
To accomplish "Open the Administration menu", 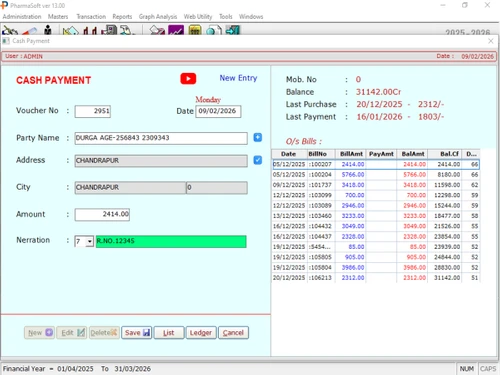I will [22, 17].
